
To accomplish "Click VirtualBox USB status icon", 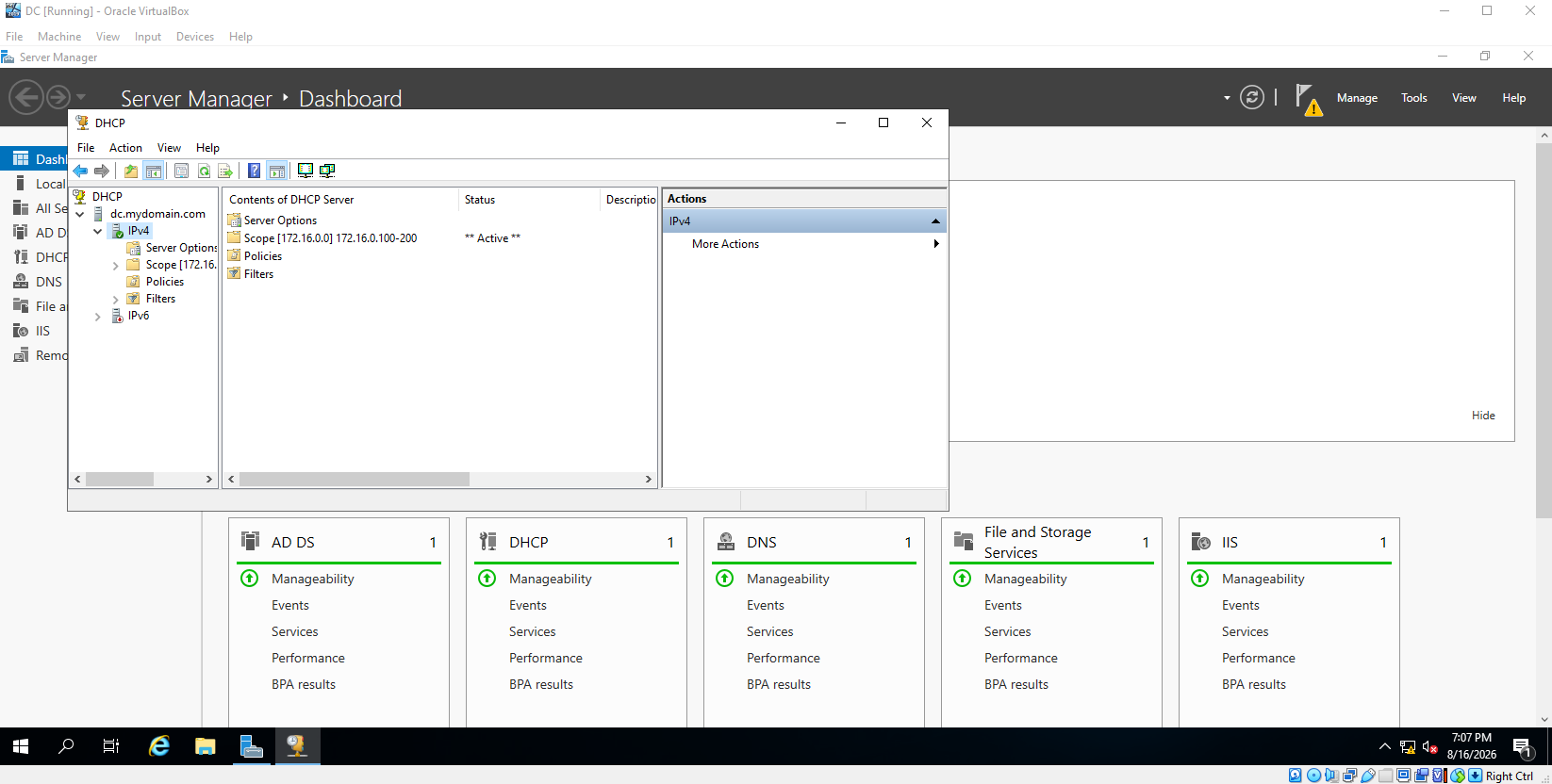I will (1367, 776).
